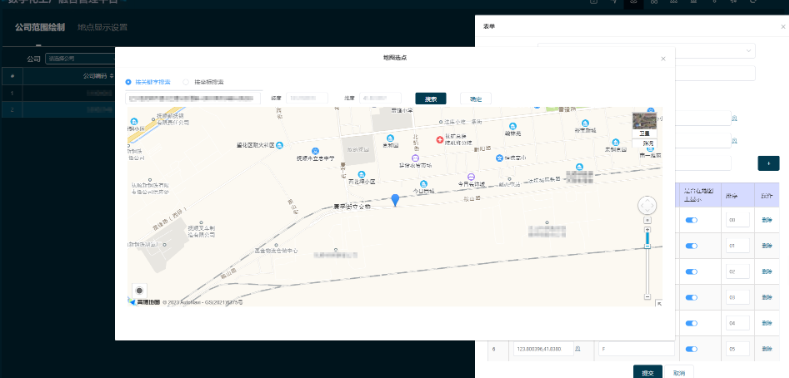The height and width of the screenshot is (378, 789).
Task: Zoom out with map minus button
Action: tap(648, 296)
